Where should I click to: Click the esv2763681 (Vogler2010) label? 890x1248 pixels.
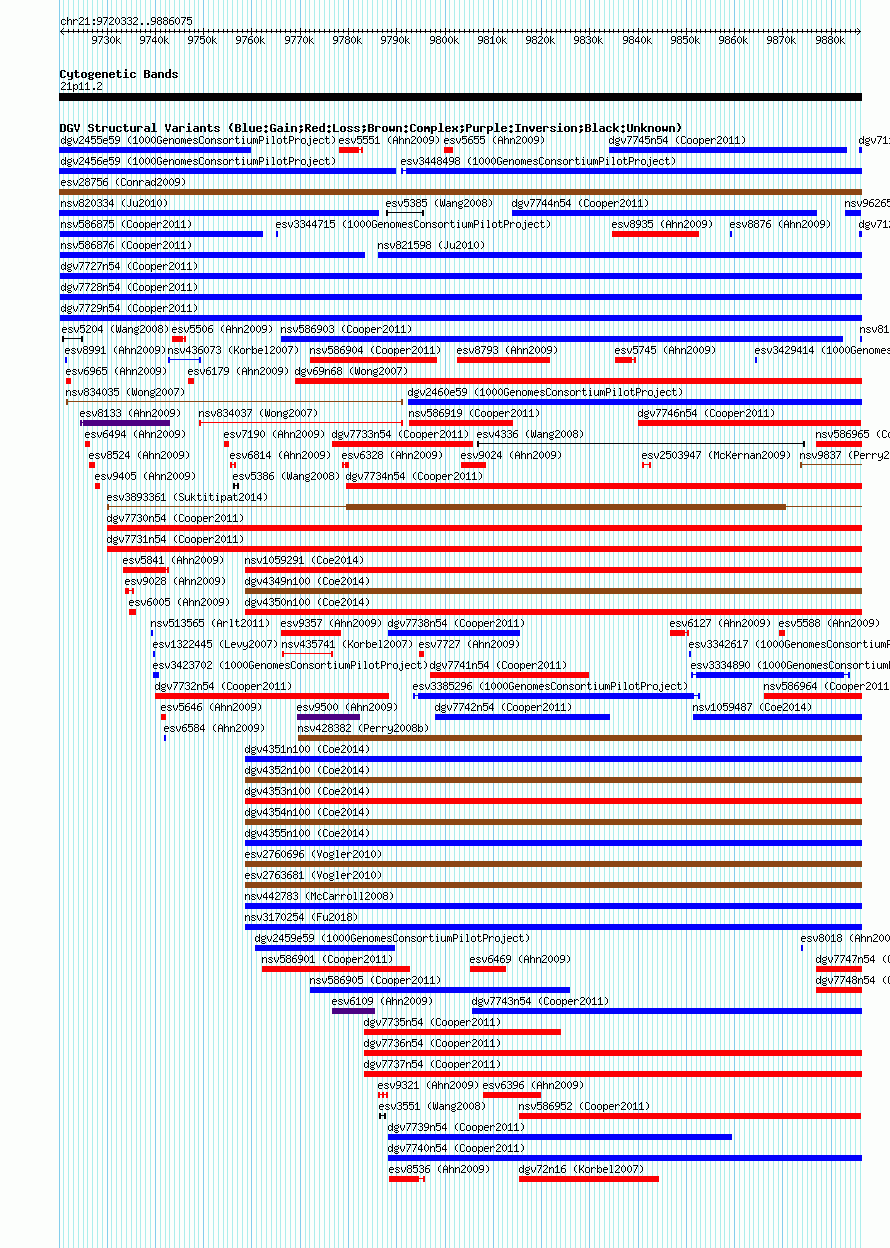[x=313, y=875]
